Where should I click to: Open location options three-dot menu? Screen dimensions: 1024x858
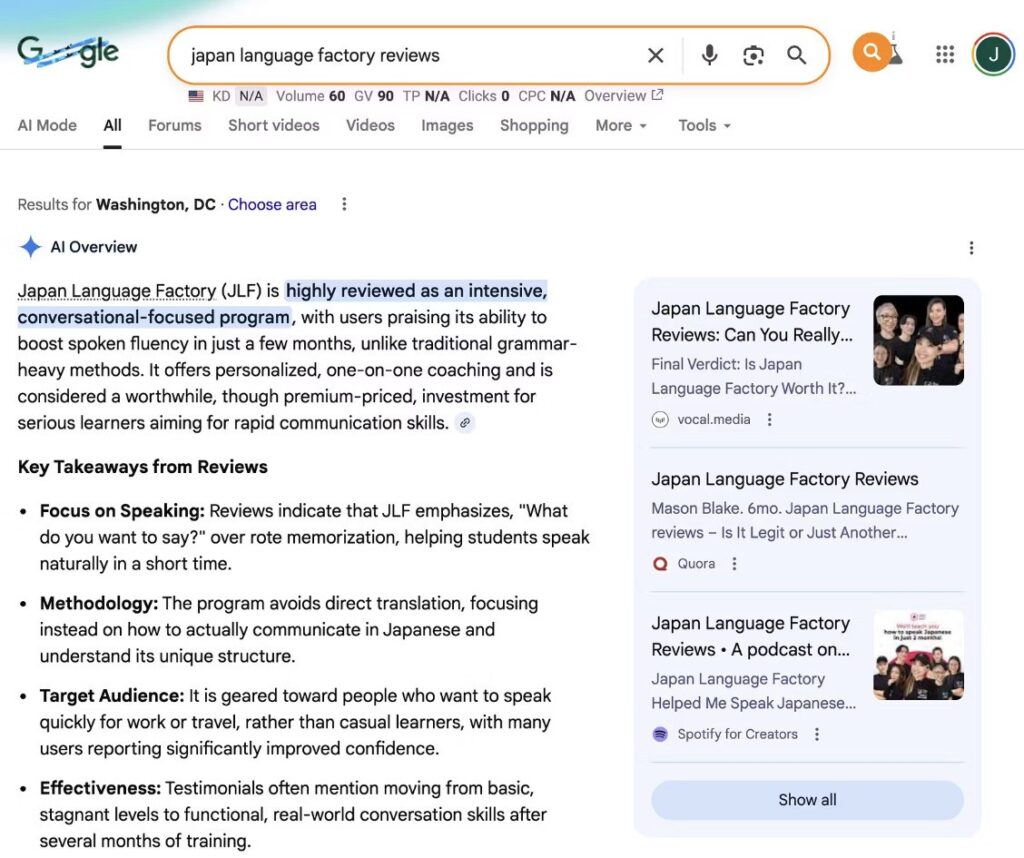point(344,204)
